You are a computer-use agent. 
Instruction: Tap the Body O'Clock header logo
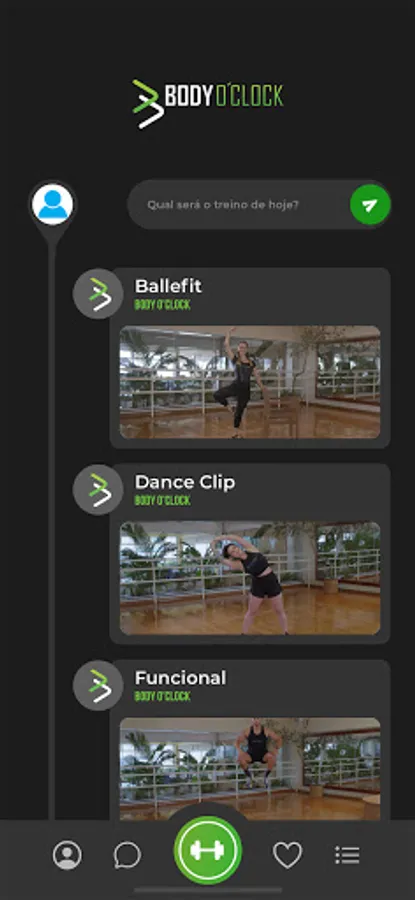[207, 103]
